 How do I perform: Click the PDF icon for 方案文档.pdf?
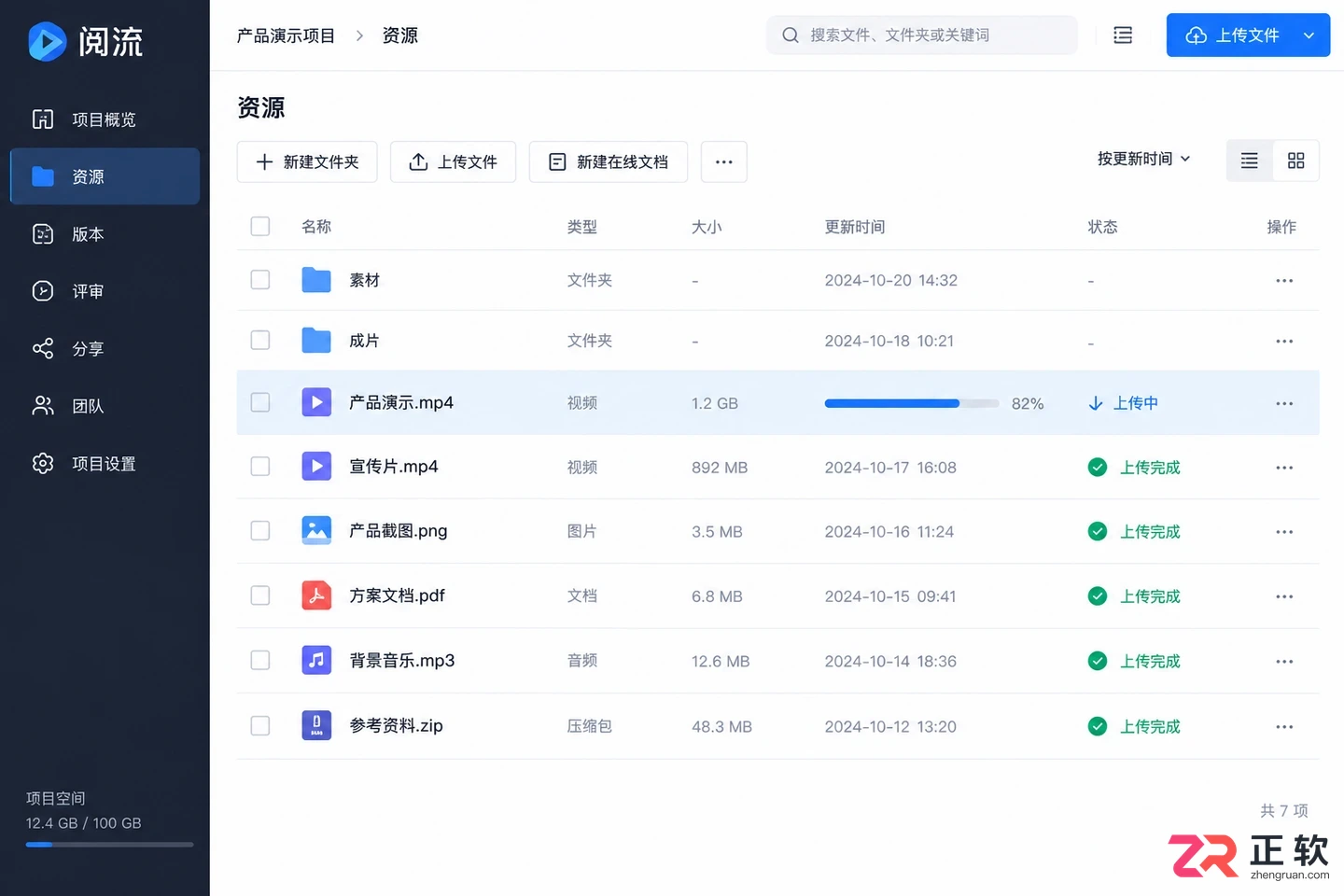(316, 595)
